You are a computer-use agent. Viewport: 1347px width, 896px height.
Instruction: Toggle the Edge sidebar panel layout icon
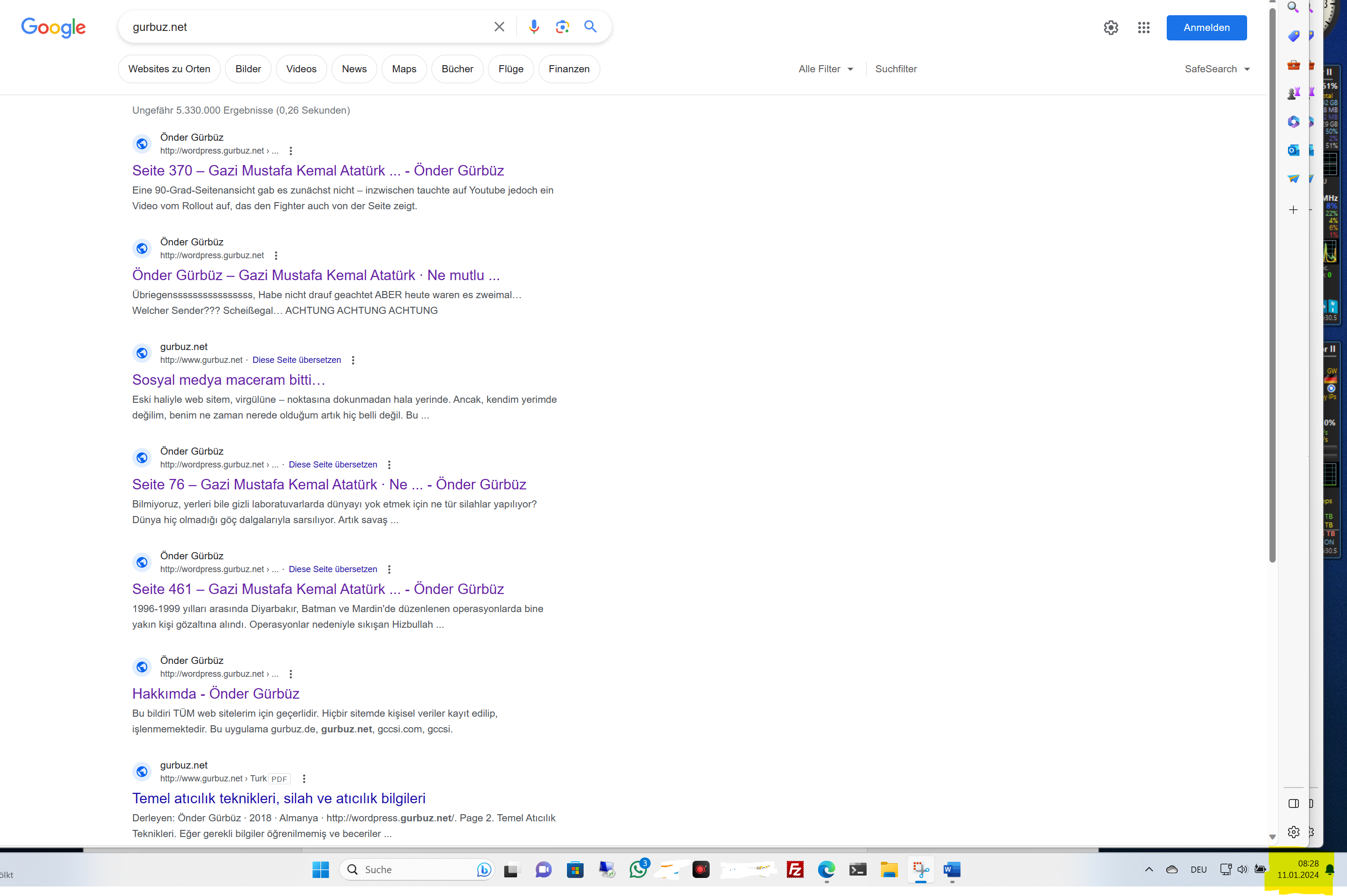click(x=1293, y=803)
